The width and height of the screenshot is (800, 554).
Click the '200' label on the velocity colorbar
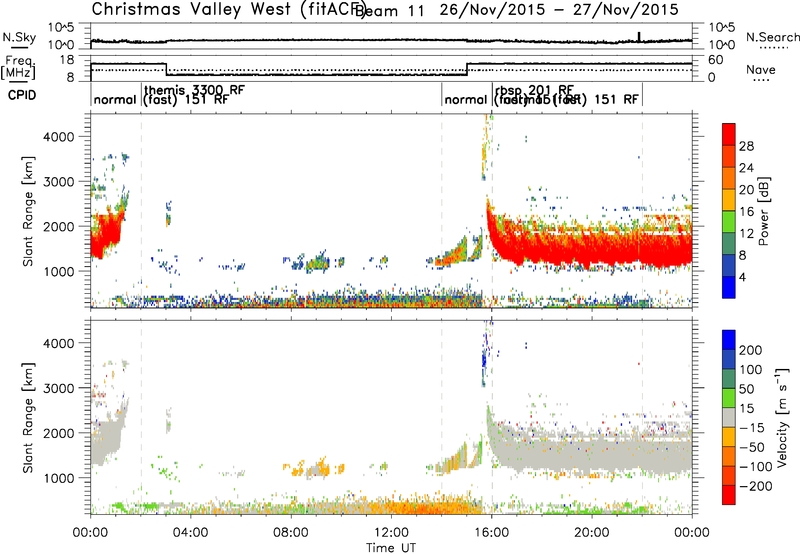[x=751, y=350]
